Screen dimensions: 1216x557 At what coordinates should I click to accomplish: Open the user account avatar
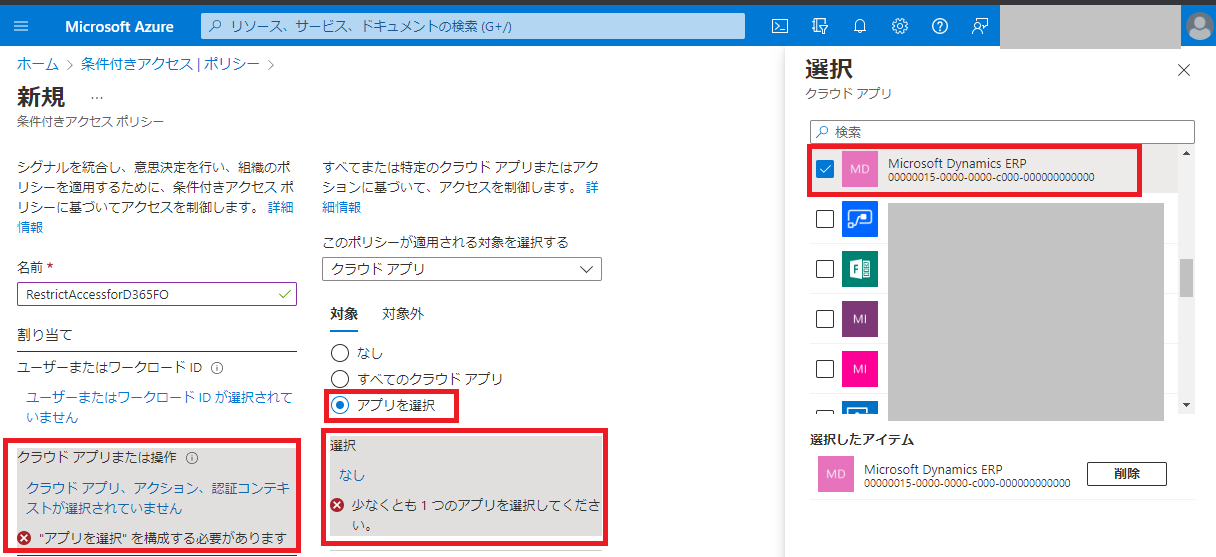tap(1199, 27)
